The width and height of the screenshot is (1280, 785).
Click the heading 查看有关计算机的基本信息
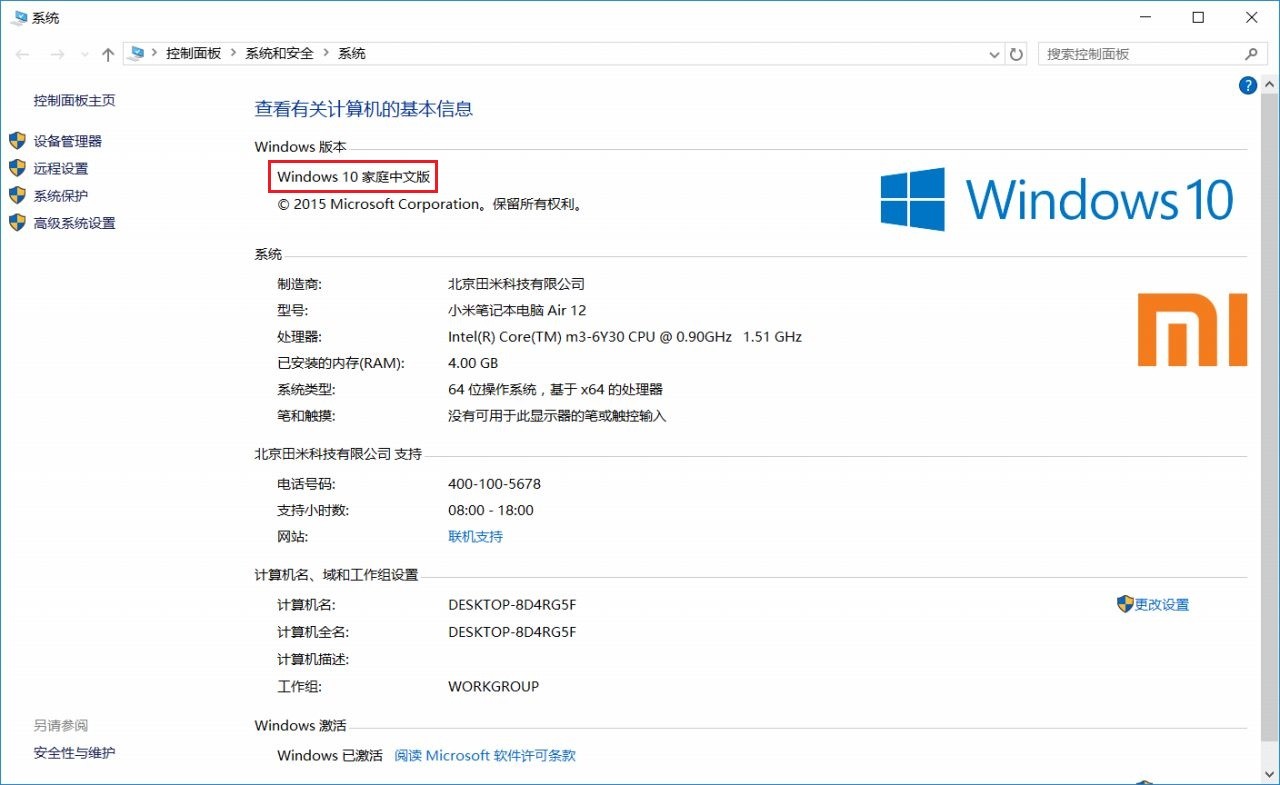click(364, 109)
